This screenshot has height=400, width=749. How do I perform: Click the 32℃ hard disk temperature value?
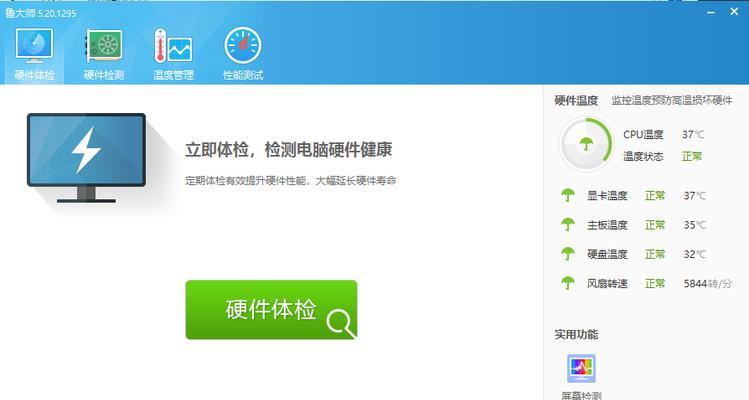695,254
